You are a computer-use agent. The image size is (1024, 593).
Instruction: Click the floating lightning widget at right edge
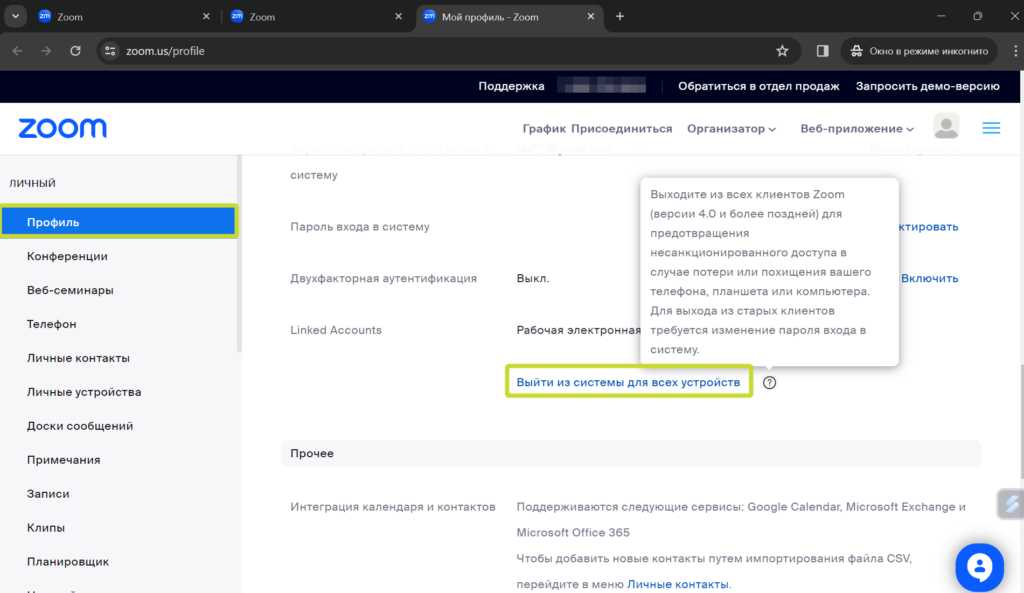[1010, 504]
